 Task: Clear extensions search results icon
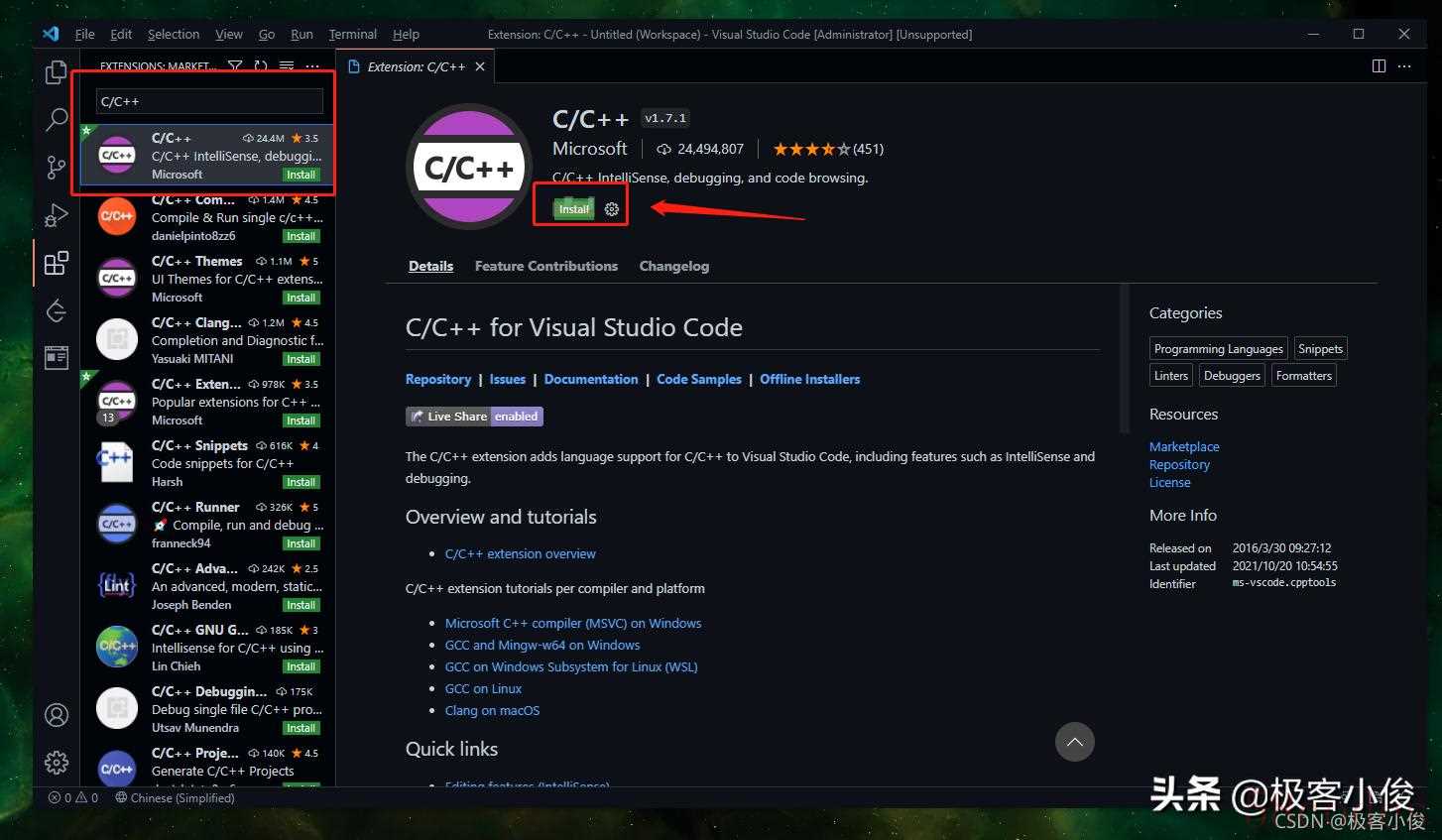[287, 66]
